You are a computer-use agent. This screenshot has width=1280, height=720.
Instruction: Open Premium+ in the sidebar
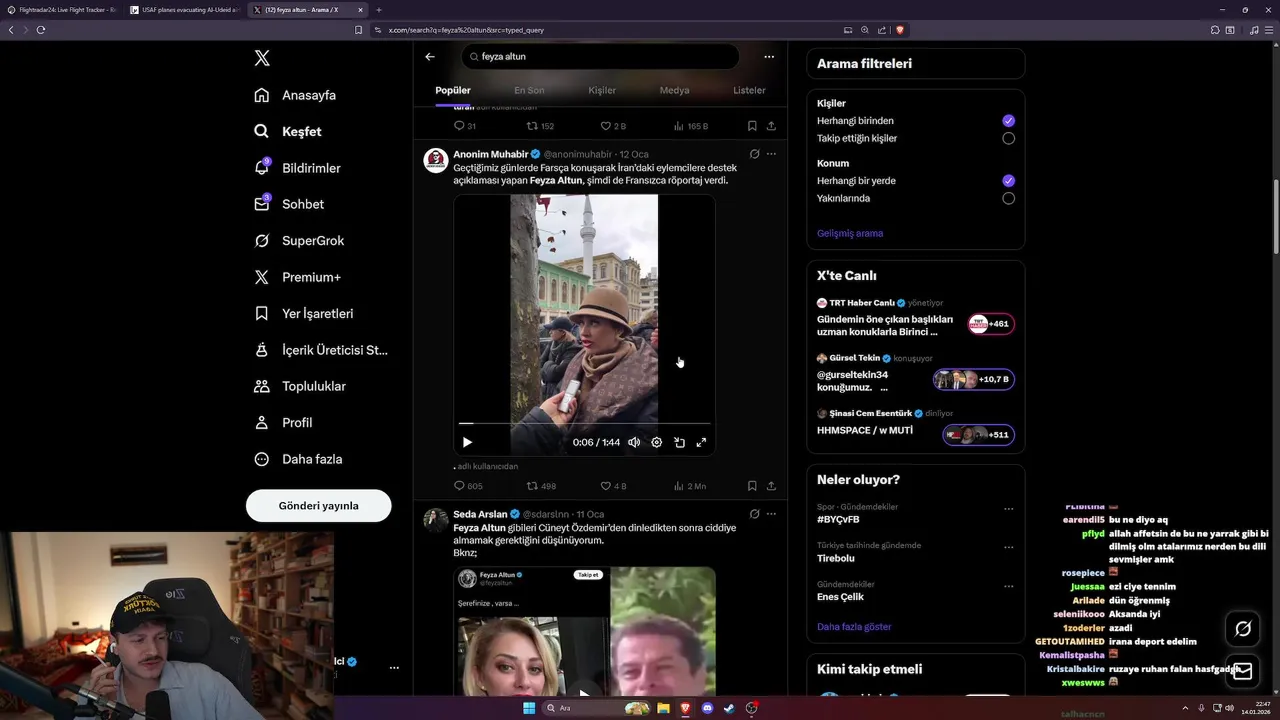coord(297,277)
